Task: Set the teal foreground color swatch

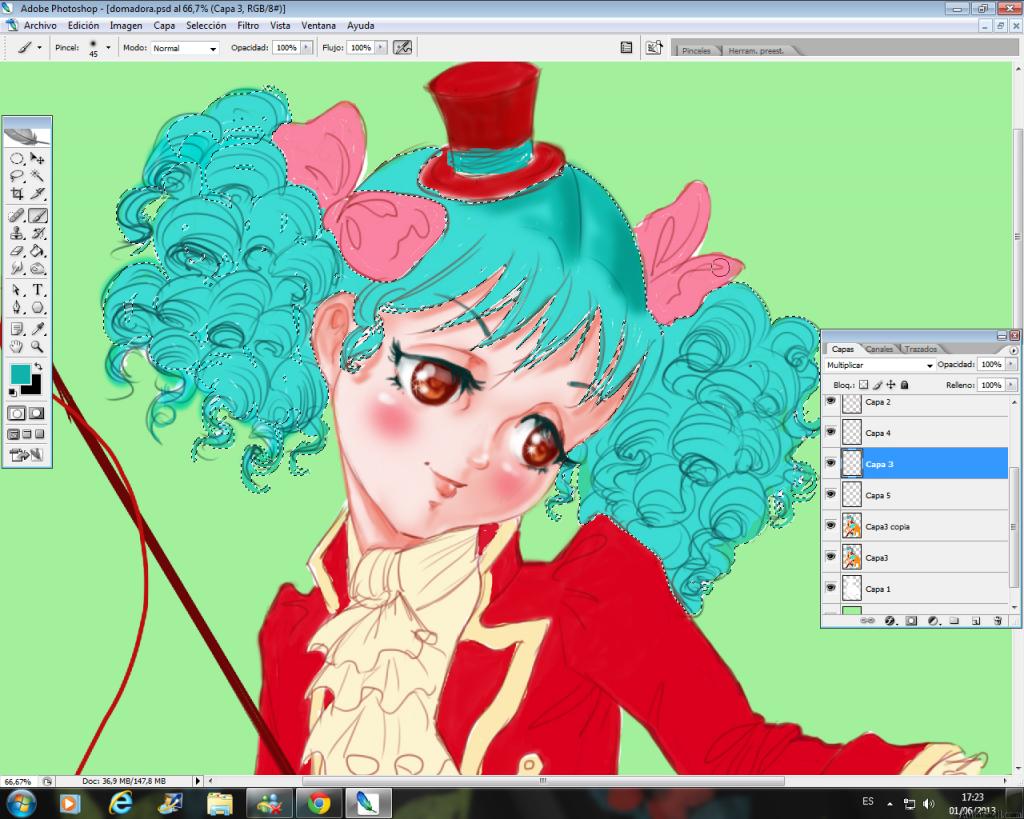Action: tap(18, 372)
